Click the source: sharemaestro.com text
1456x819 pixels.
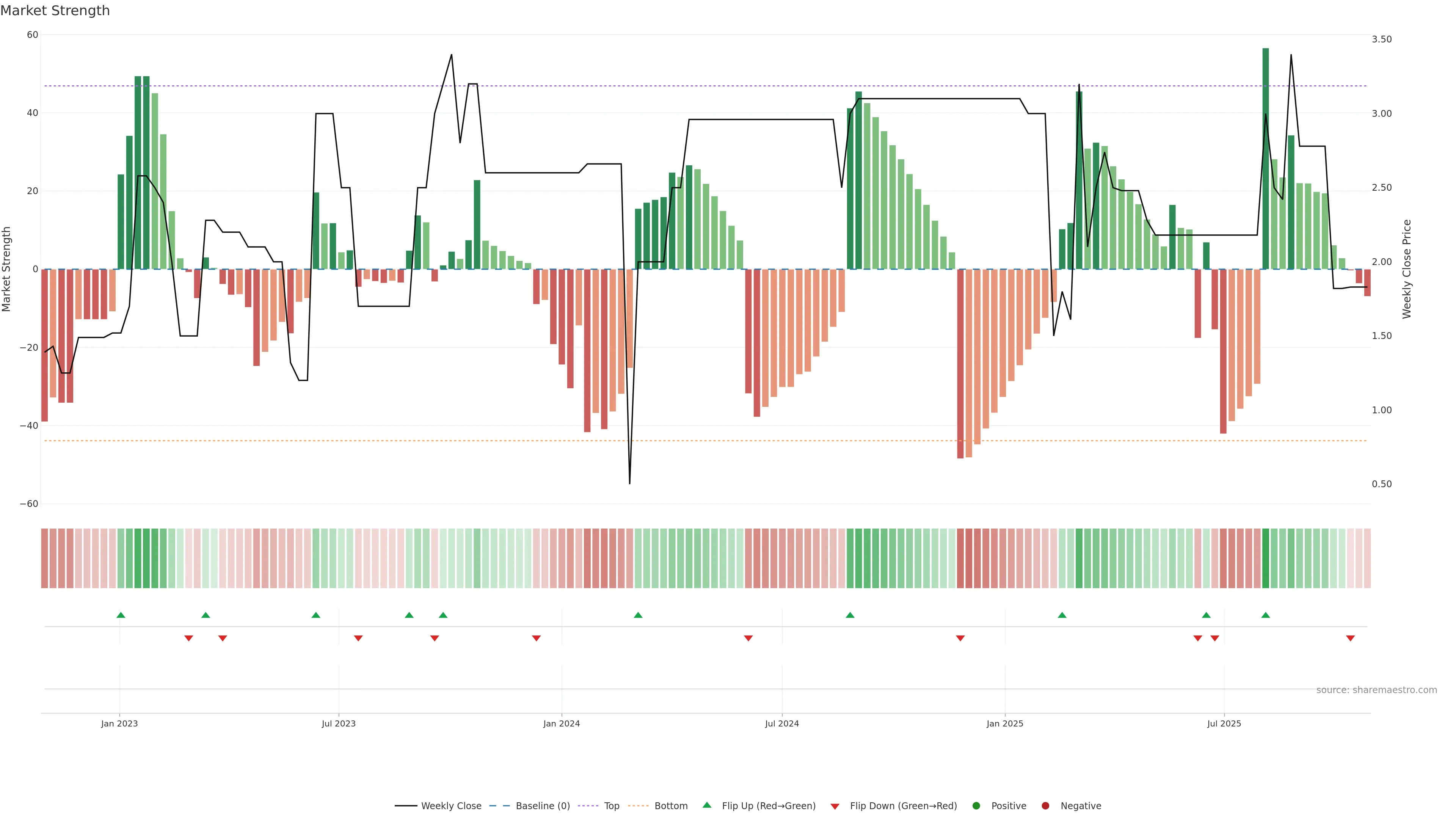click(x=1376, y=690)
